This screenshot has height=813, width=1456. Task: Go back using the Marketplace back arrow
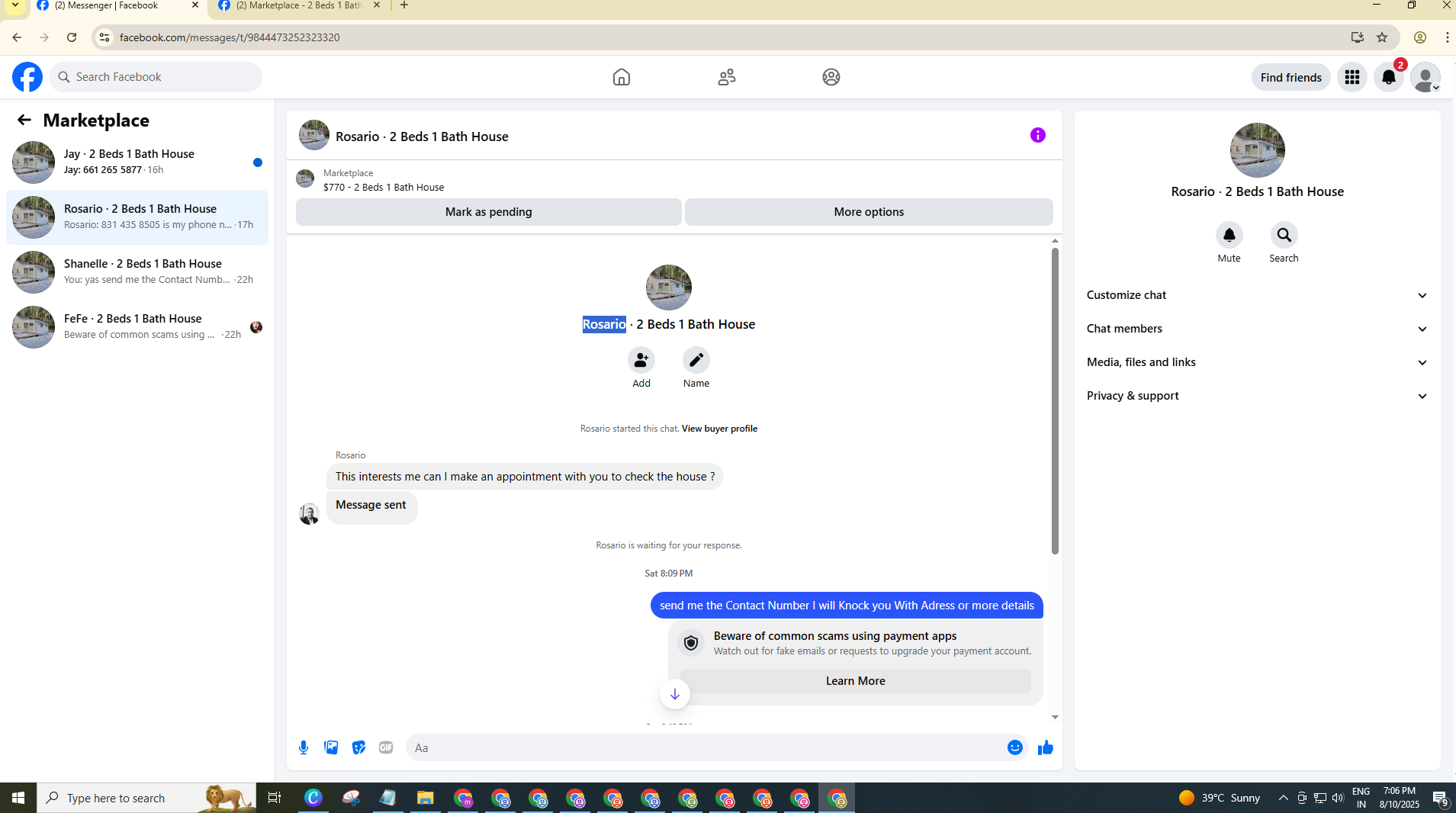click(24, 120)
